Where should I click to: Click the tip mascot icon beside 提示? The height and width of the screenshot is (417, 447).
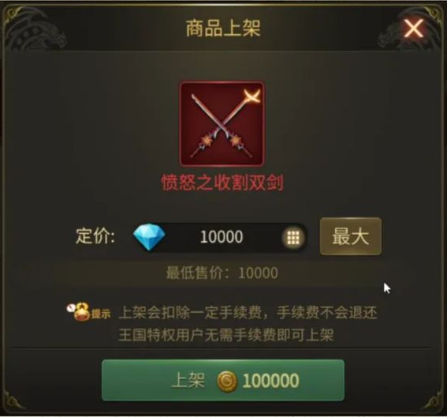(x=79, y=311)
